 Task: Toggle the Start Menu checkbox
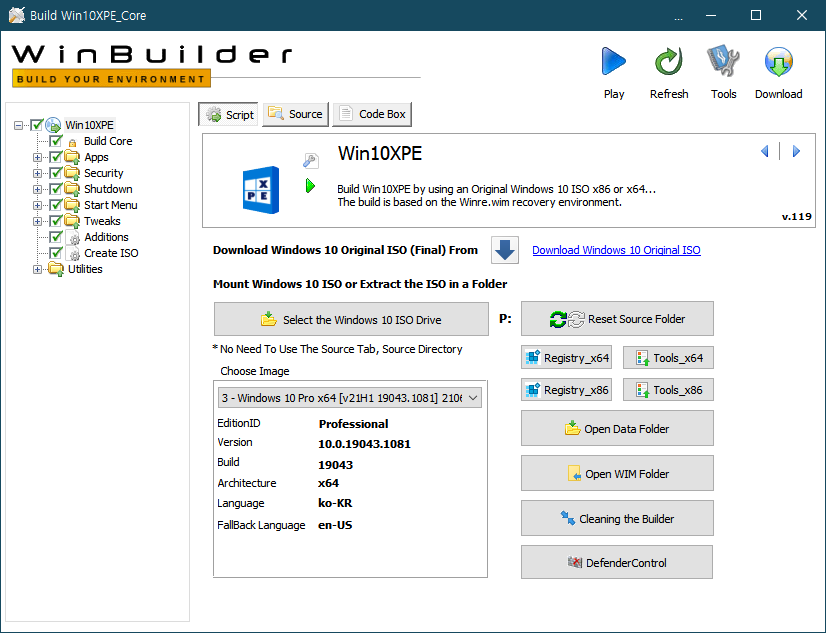pyautogui.click(x=56, y=205)
